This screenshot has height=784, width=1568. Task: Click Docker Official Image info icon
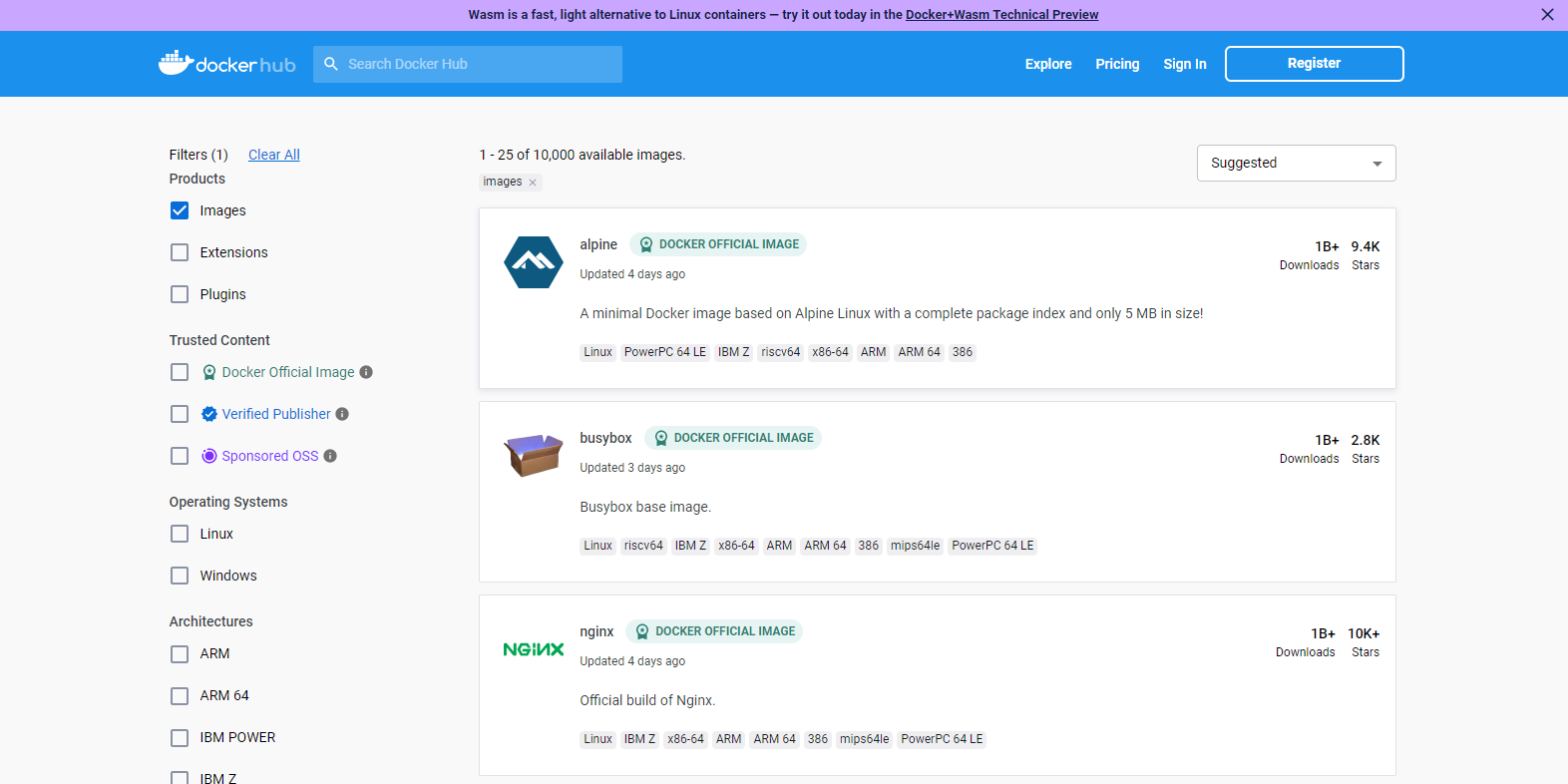pyautogui.click(x=366, y=372)
